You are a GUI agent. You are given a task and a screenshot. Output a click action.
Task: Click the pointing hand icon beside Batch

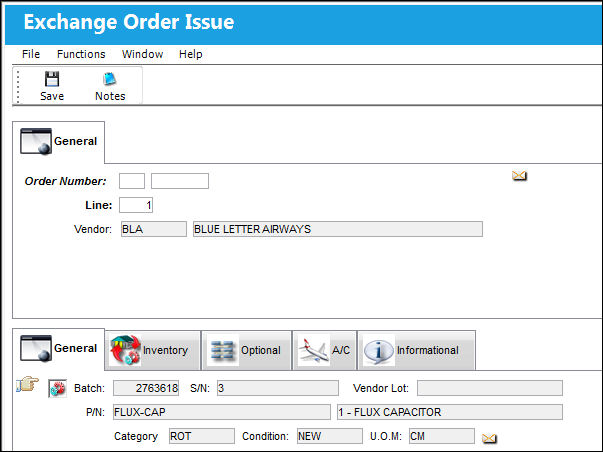click(27, 384)
